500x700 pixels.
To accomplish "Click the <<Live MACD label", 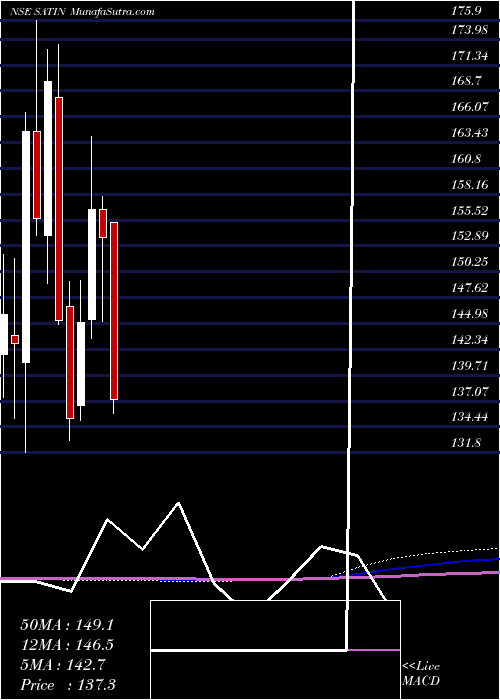I will (421, 674).
